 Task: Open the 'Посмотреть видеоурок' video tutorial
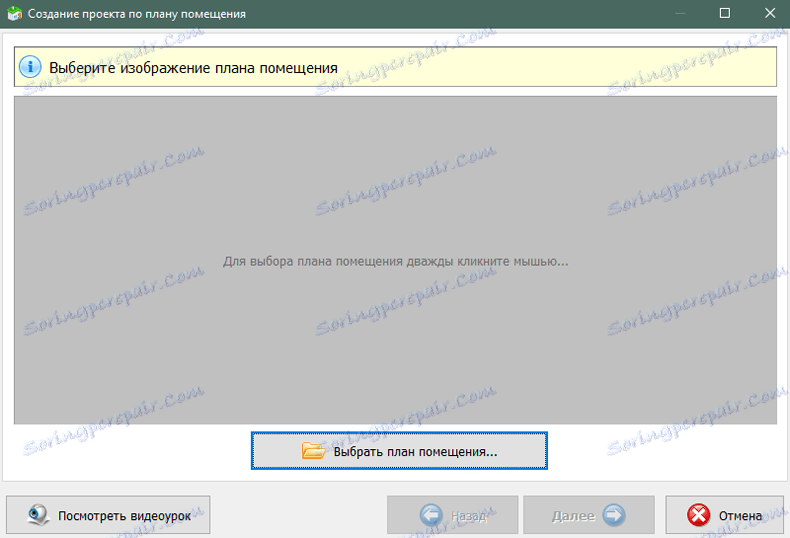tap(108, 515)
